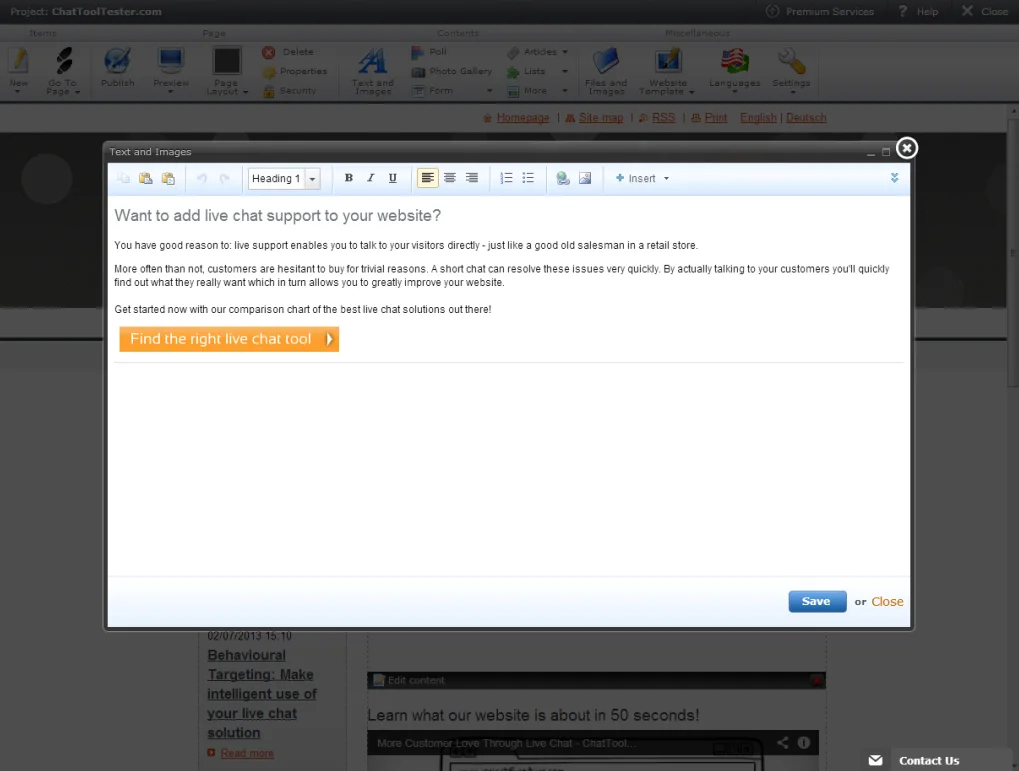Image resolution: width=1019 pixels, height=771 pixels.
Task: Expand more toolbar options double chevron
Action: click(894, 177)
